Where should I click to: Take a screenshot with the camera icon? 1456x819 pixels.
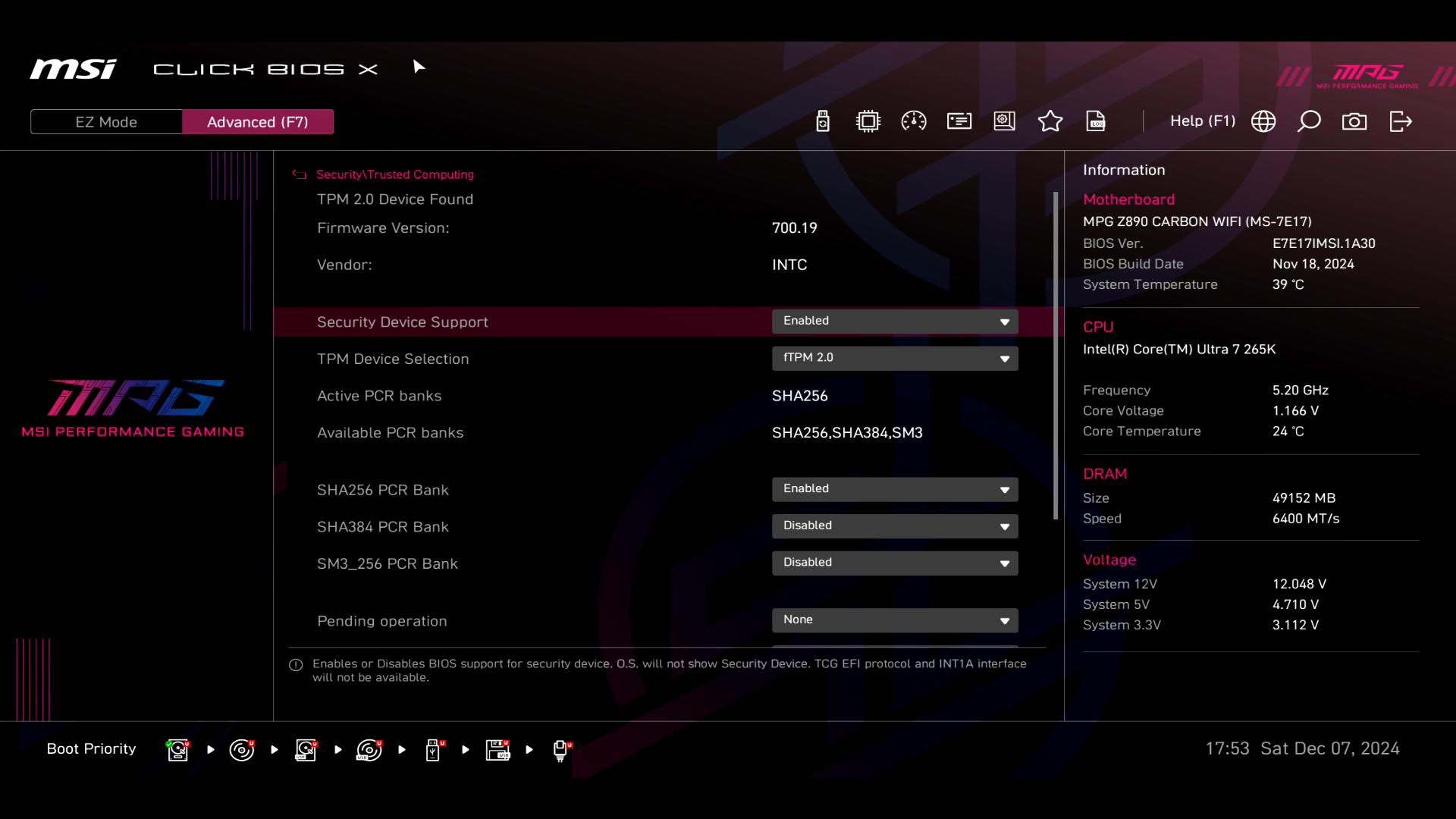pos(1354,121)
